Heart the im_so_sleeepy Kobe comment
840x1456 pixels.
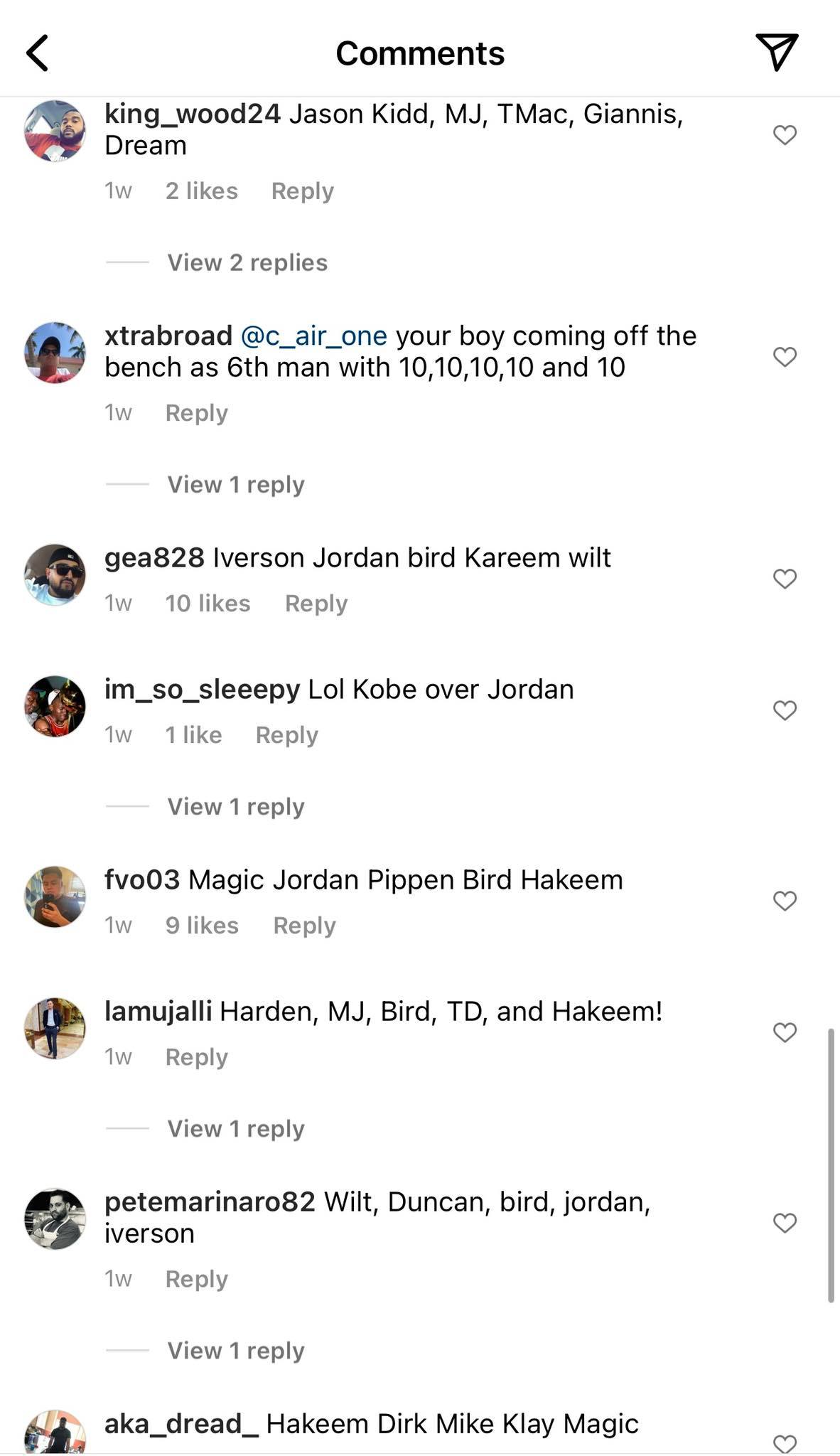[x=785, y=710]
